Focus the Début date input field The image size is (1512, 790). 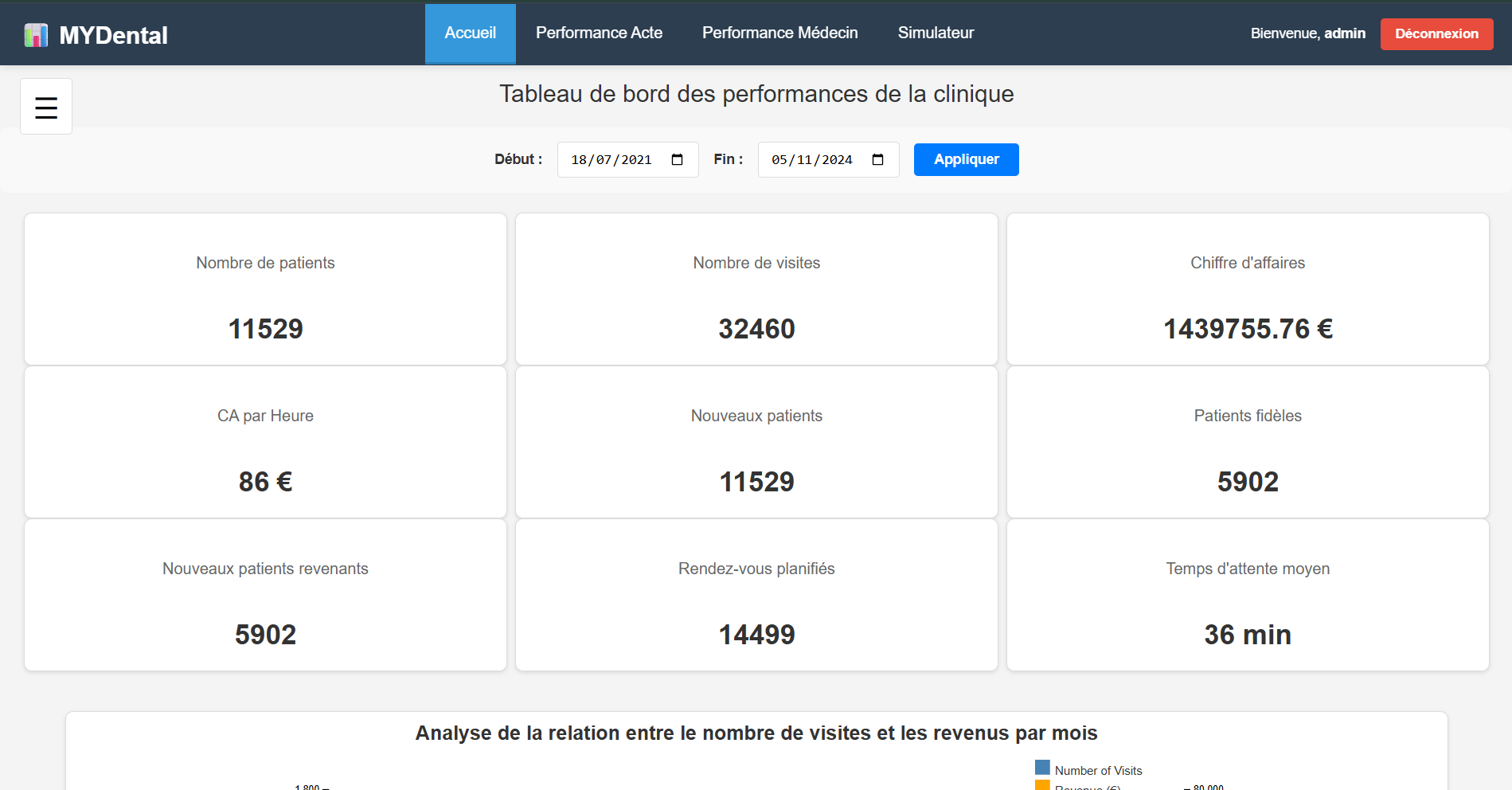click(611, 160)
